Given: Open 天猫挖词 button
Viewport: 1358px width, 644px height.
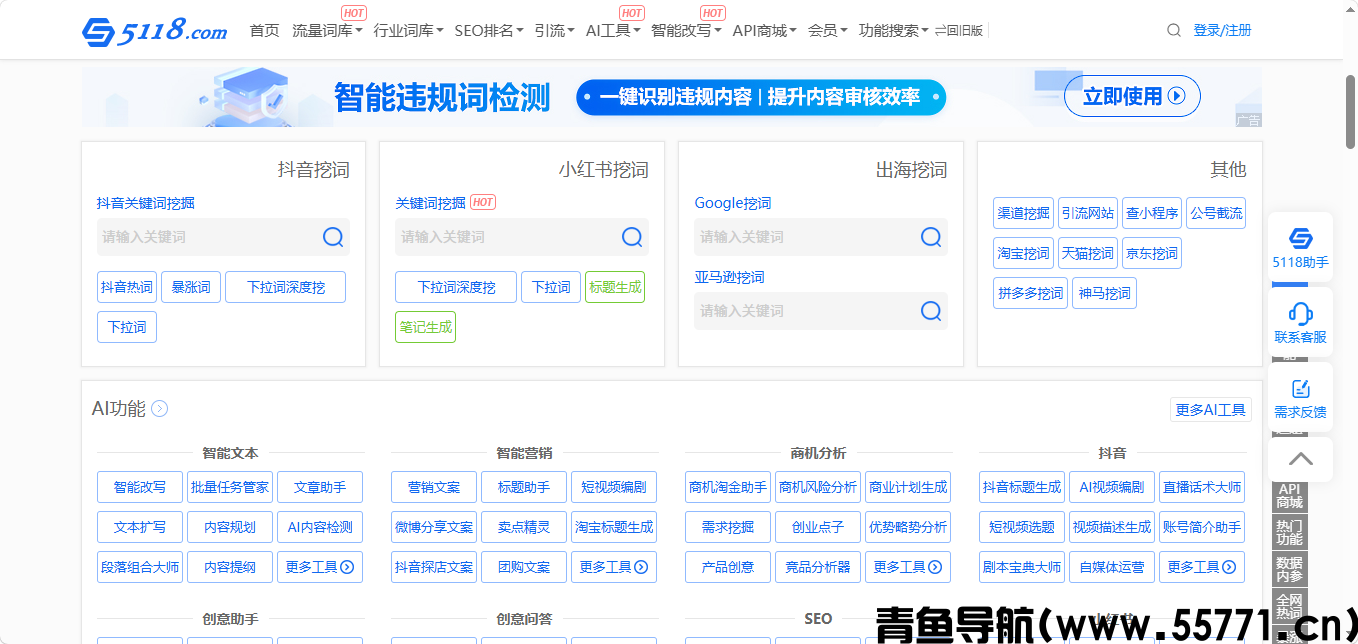Looking at the screenshot, I should pyautogui.click(x=1088, y=253).
